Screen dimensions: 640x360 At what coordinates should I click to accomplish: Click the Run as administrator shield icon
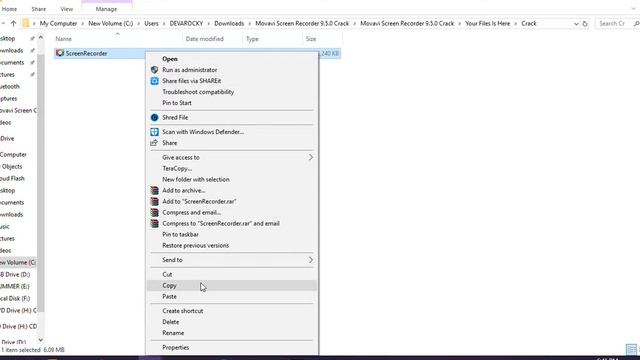[x=154, y=70]
